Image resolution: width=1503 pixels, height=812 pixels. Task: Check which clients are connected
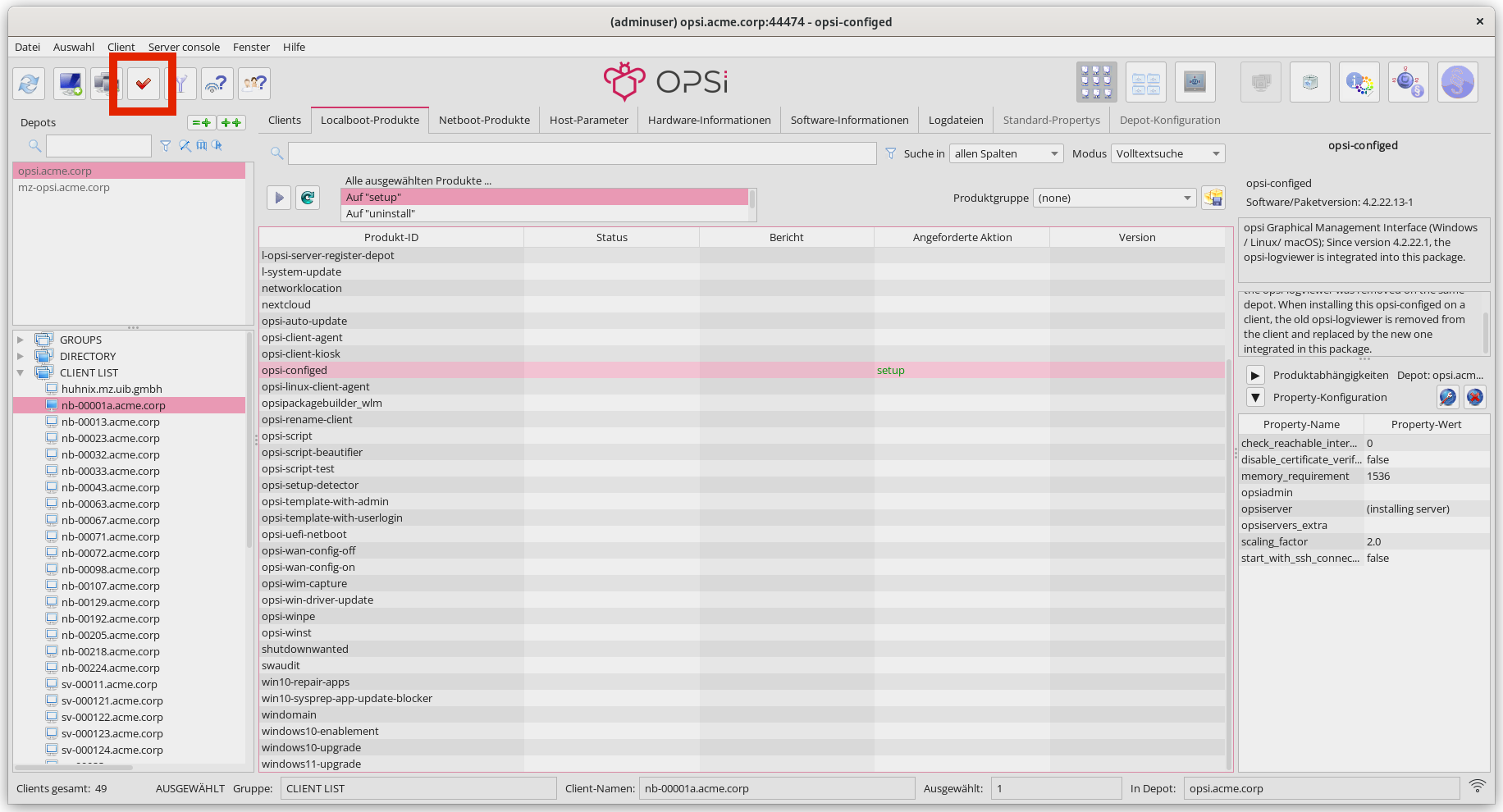pyautogui.click(x=217, y=84)
